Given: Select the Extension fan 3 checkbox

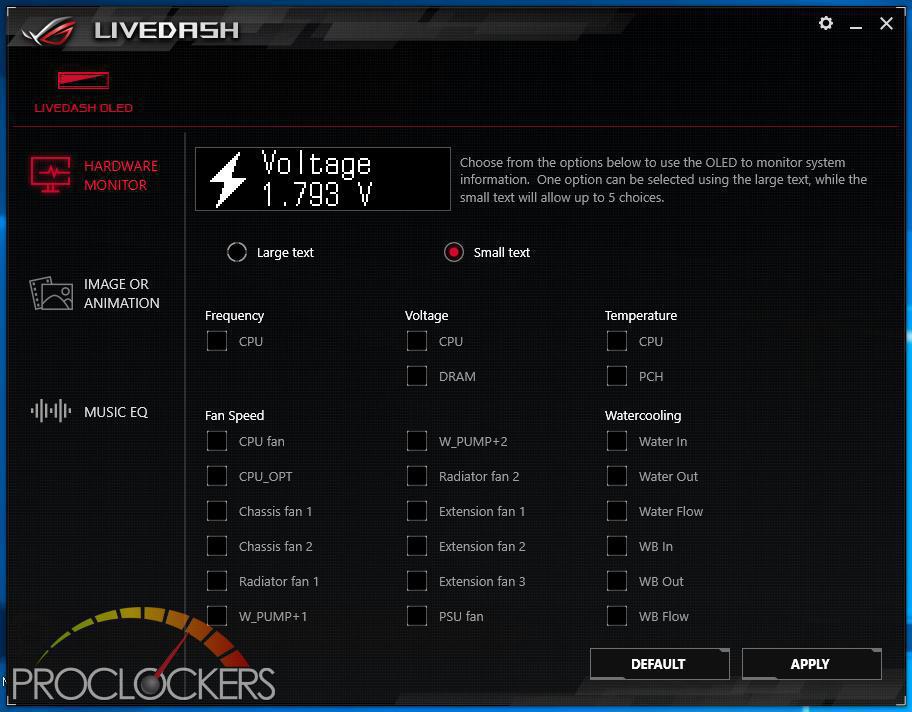Looking at the screenshot, I should [x=417, y=581].
